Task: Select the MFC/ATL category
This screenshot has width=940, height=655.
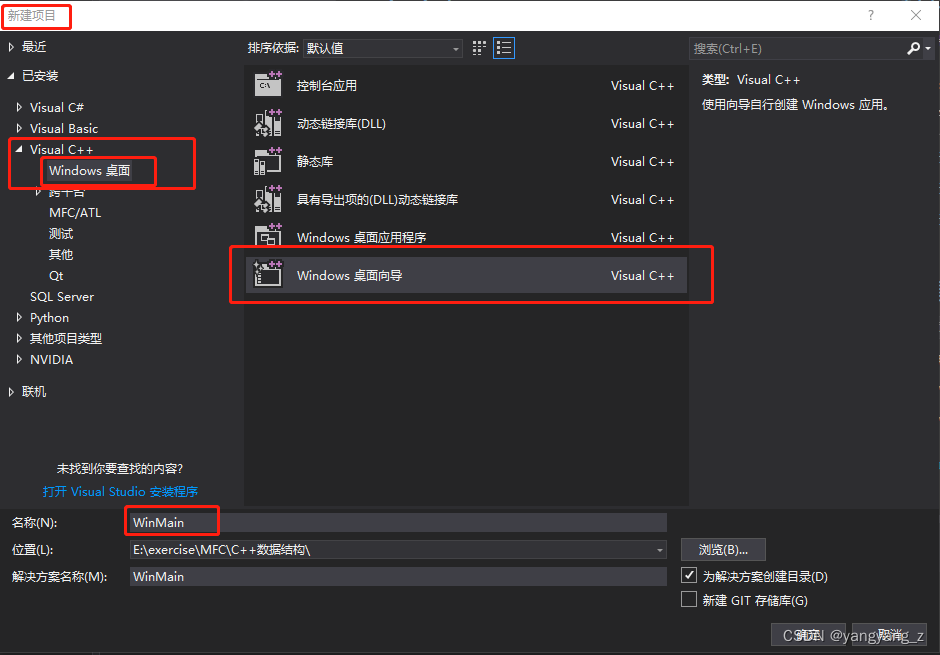Action: (75, 213)
